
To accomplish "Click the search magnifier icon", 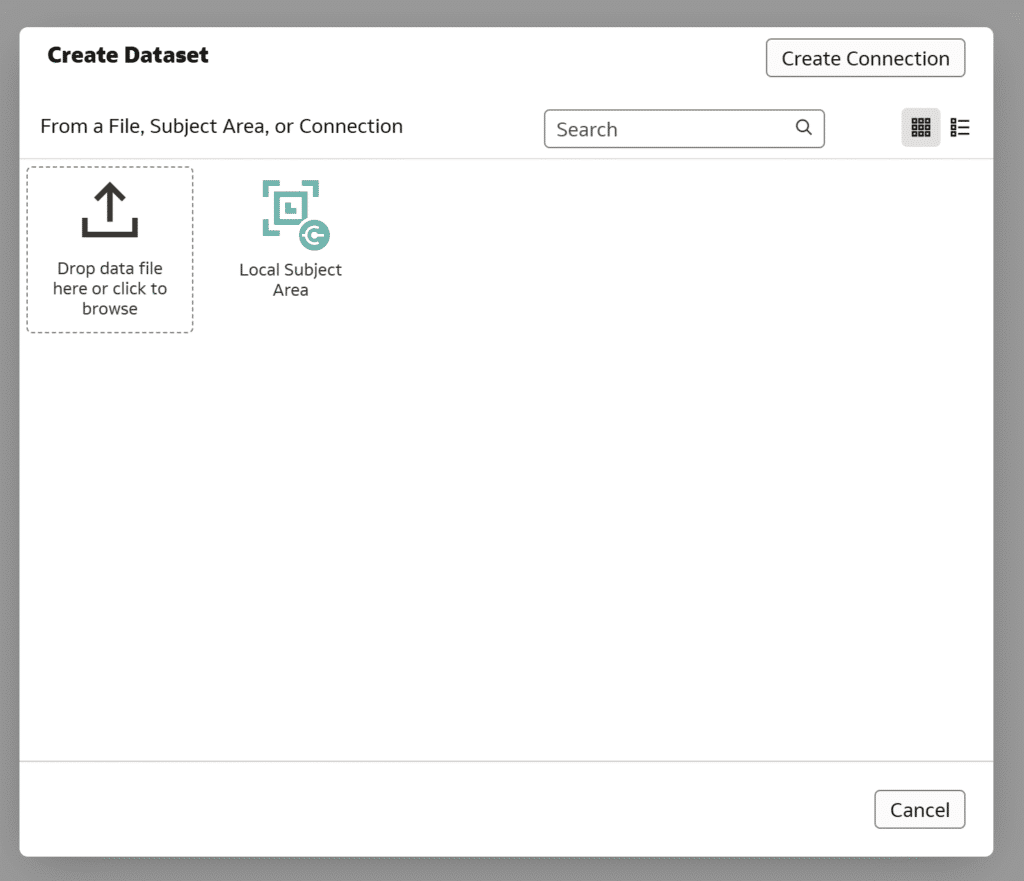I will pyautogui.click(x=803, y=128).
